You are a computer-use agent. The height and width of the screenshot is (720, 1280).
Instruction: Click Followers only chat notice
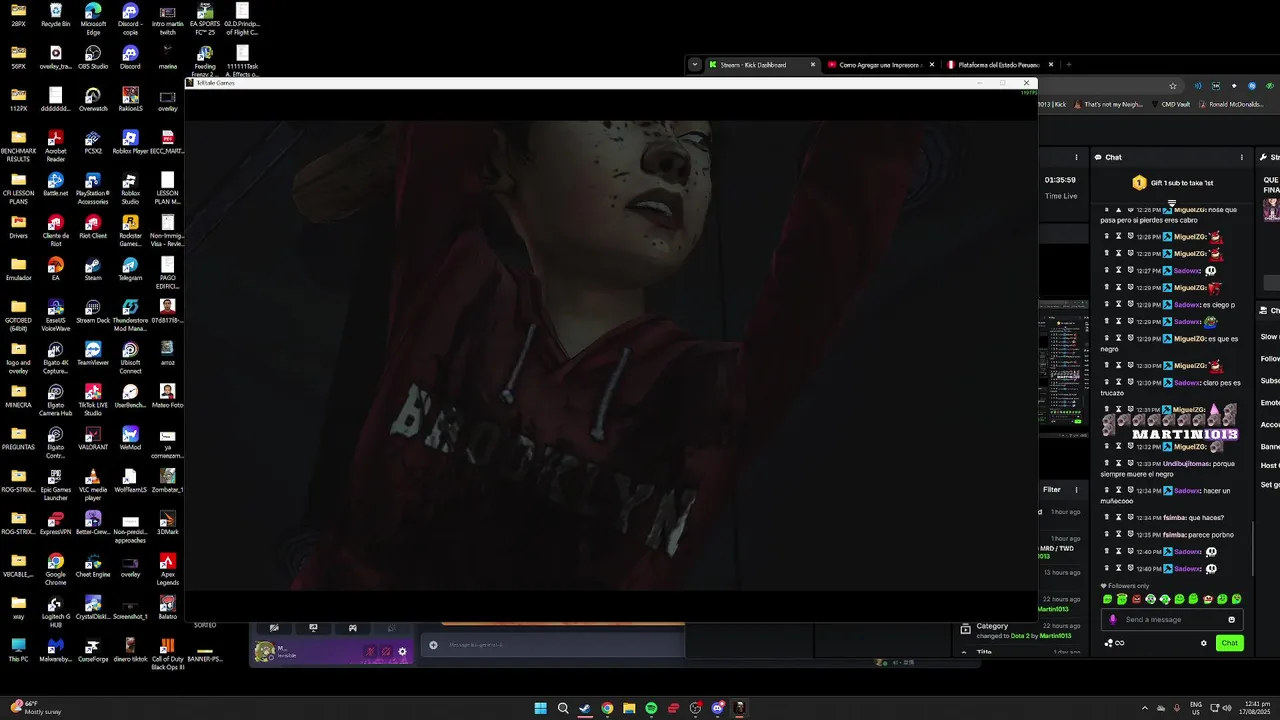[x=1123, y=586]
